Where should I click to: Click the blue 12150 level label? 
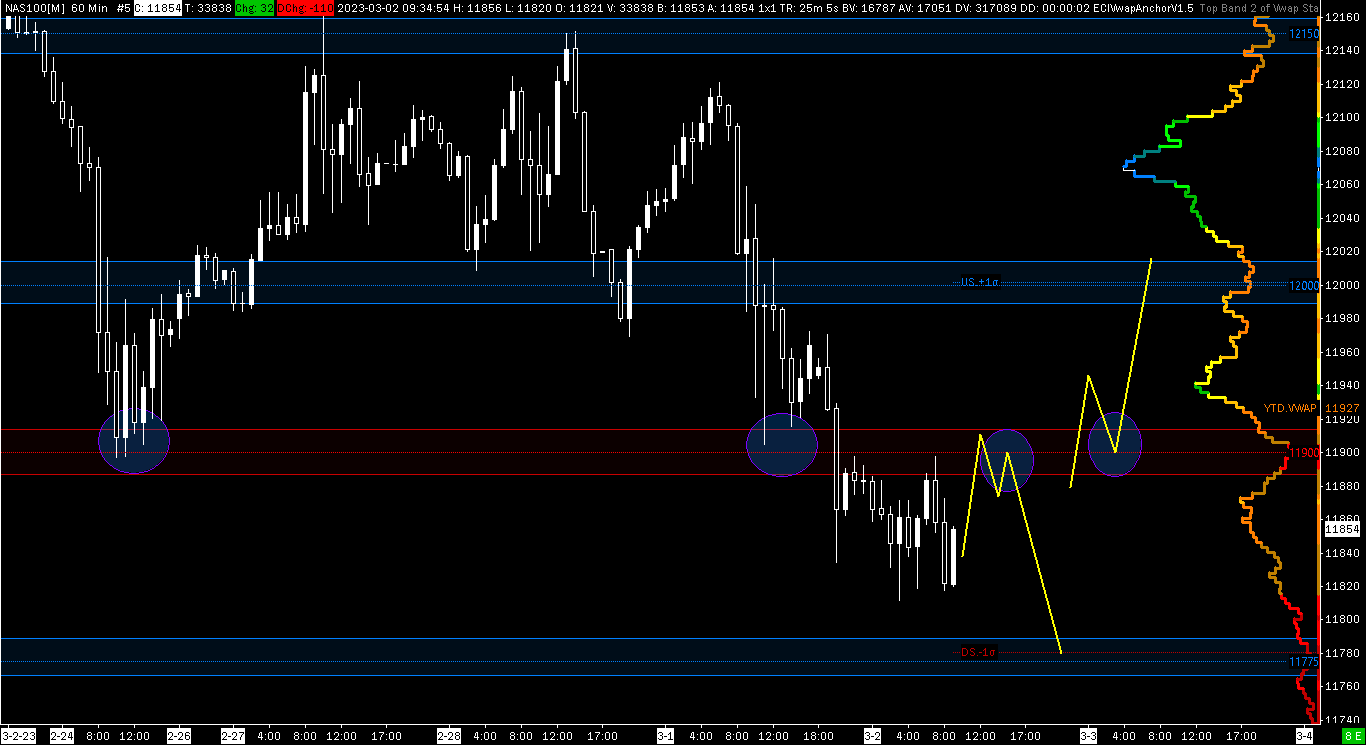pos(1304,34)
